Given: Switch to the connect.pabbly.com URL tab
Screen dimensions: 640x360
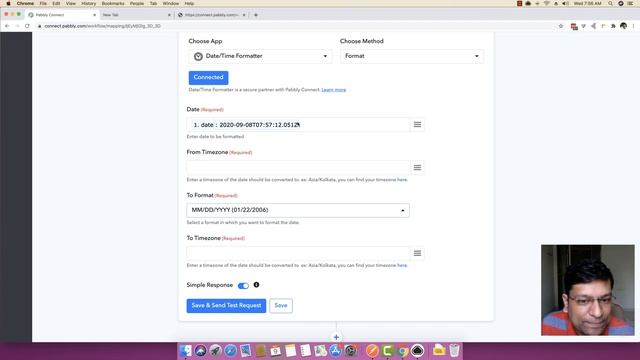Looking at the screenshot, I should [x=211, y=15].
